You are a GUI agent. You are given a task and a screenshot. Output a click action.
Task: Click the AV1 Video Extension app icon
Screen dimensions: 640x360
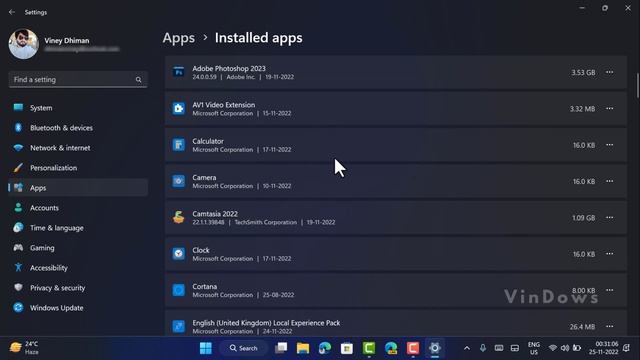[178, 109]
